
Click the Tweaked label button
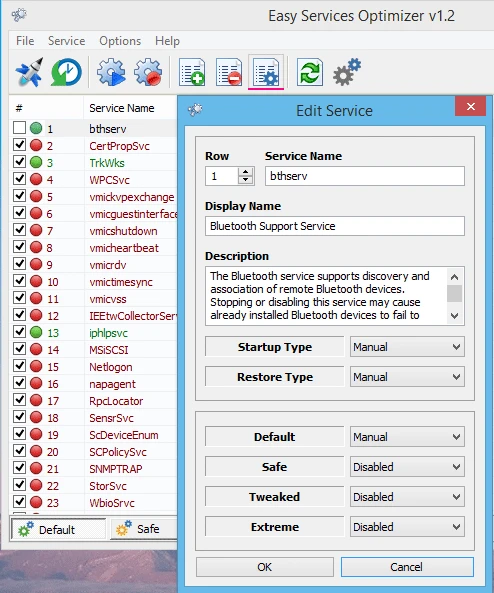(275, 497)
